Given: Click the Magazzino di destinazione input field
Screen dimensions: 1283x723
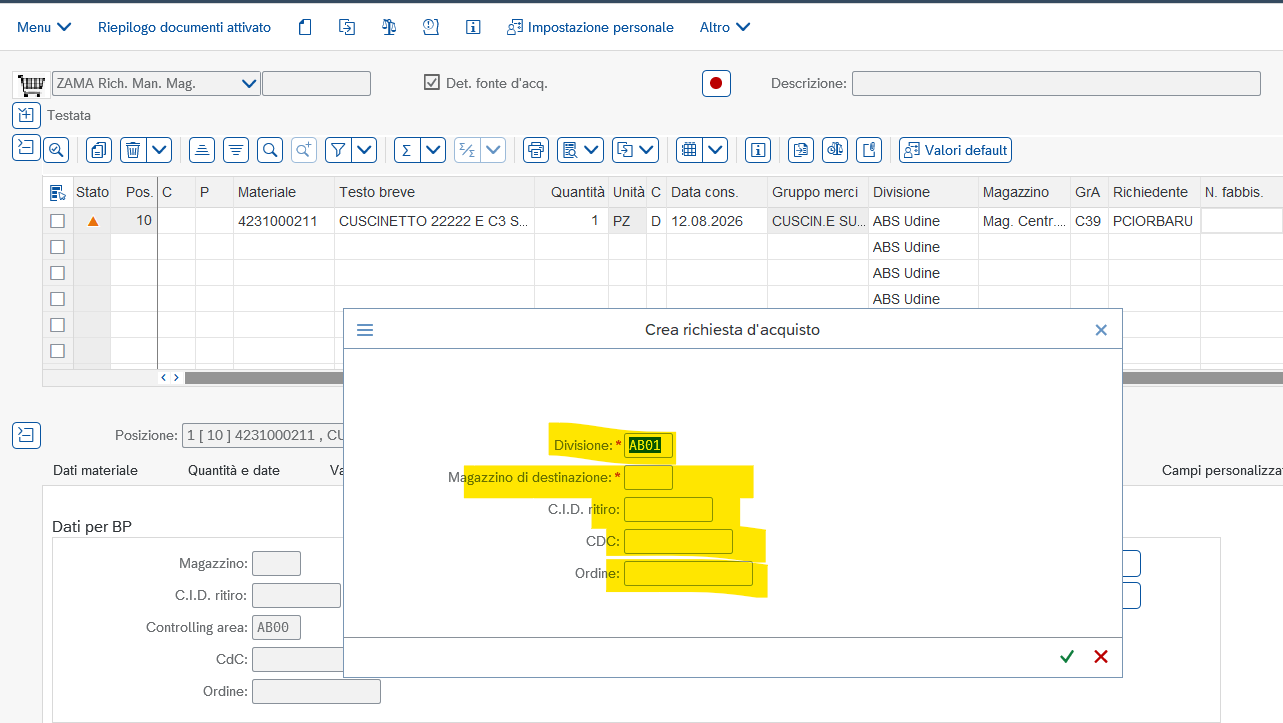Looking at the screenshot, I should (648, 477).
